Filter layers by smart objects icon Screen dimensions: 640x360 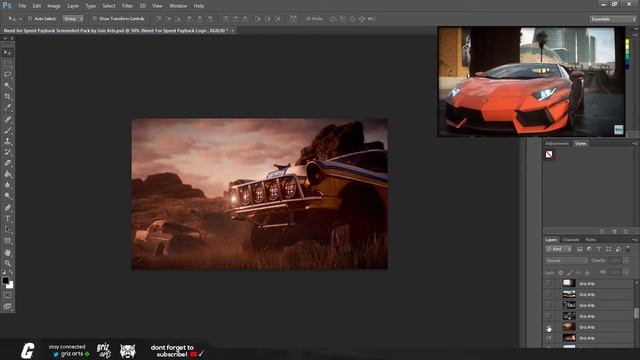pos(618,249)
